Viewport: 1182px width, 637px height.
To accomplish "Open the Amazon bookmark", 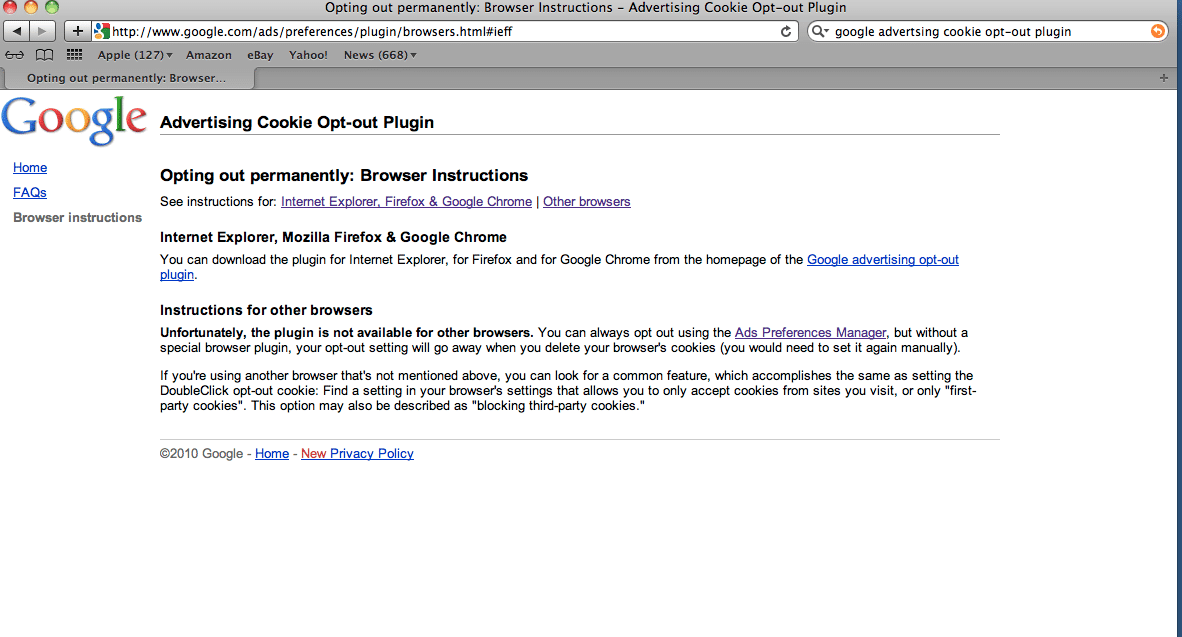I will point(209,55).
